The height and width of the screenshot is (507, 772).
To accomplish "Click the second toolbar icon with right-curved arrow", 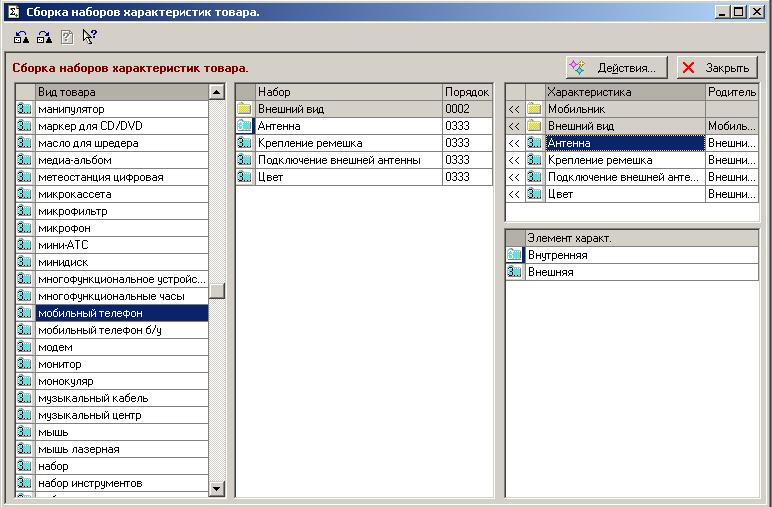I will point(44,38).
